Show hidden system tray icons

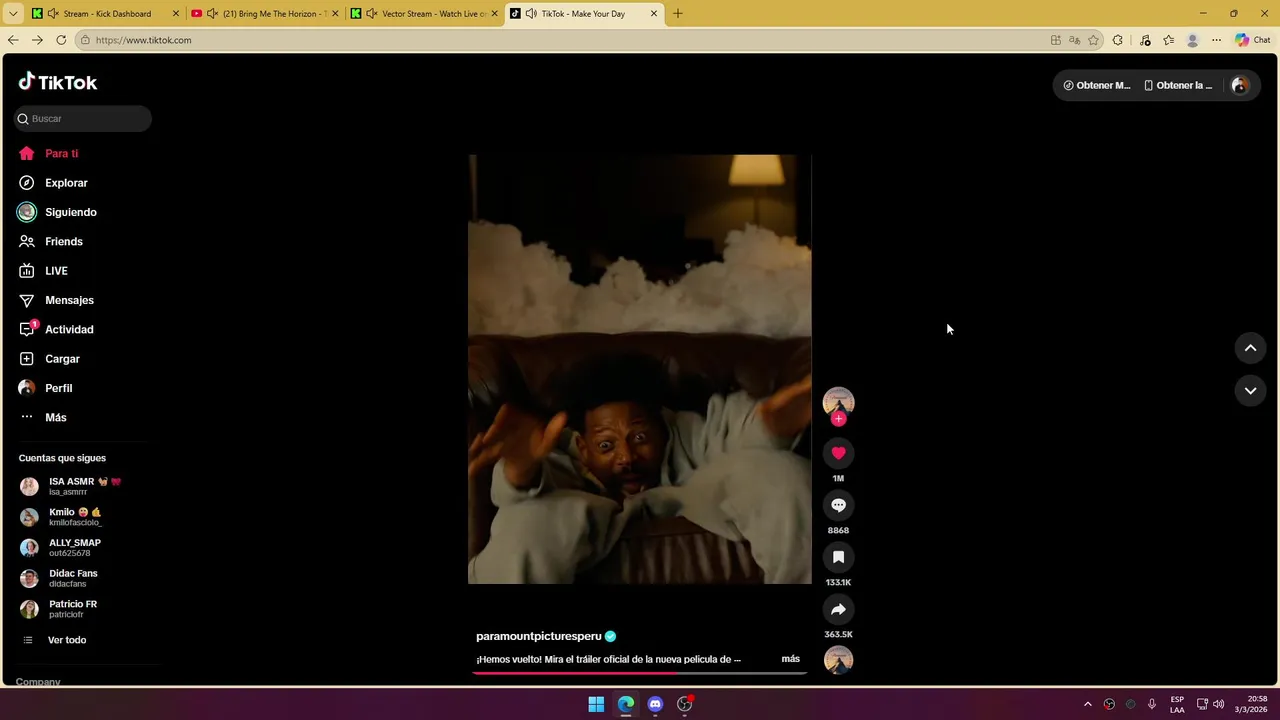[1088, 704]
